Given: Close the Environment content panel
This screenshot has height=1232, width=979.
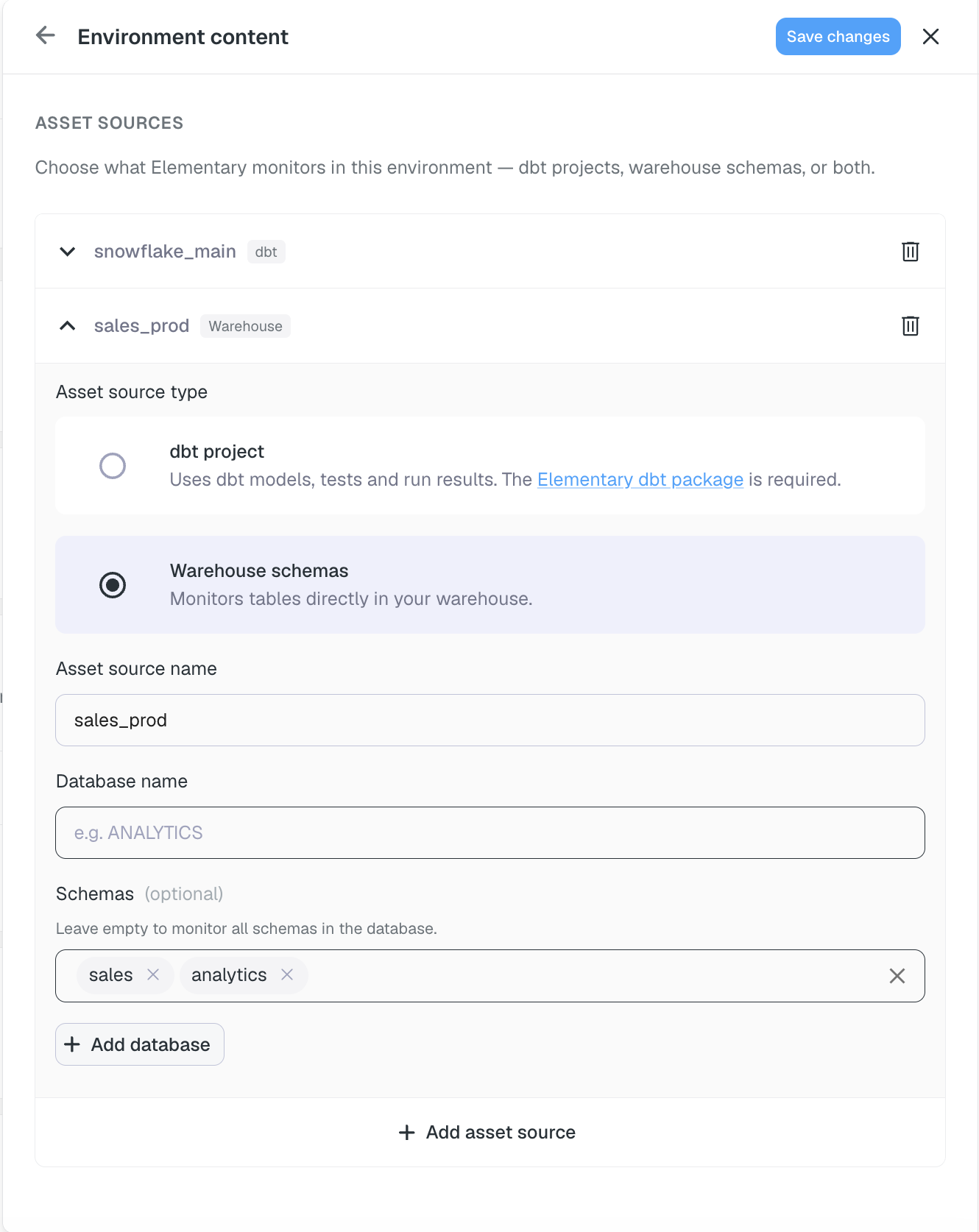Looking at the screenshot, I should (930, 37).
